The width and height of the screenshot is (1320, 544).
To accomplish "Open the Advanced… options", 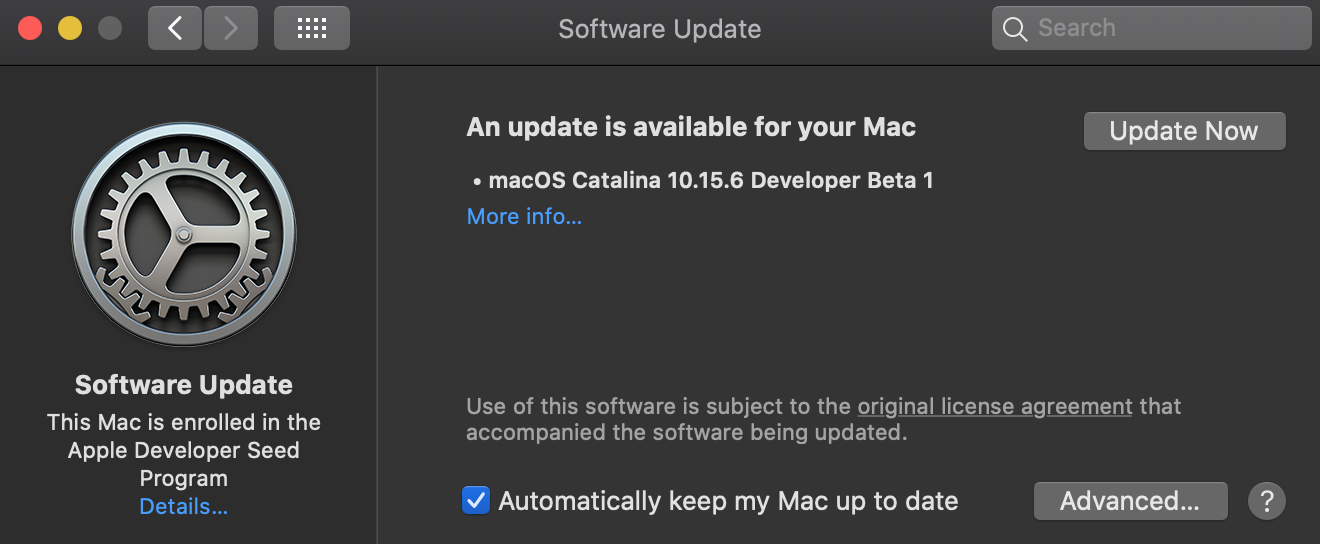I will (1130, 500).
